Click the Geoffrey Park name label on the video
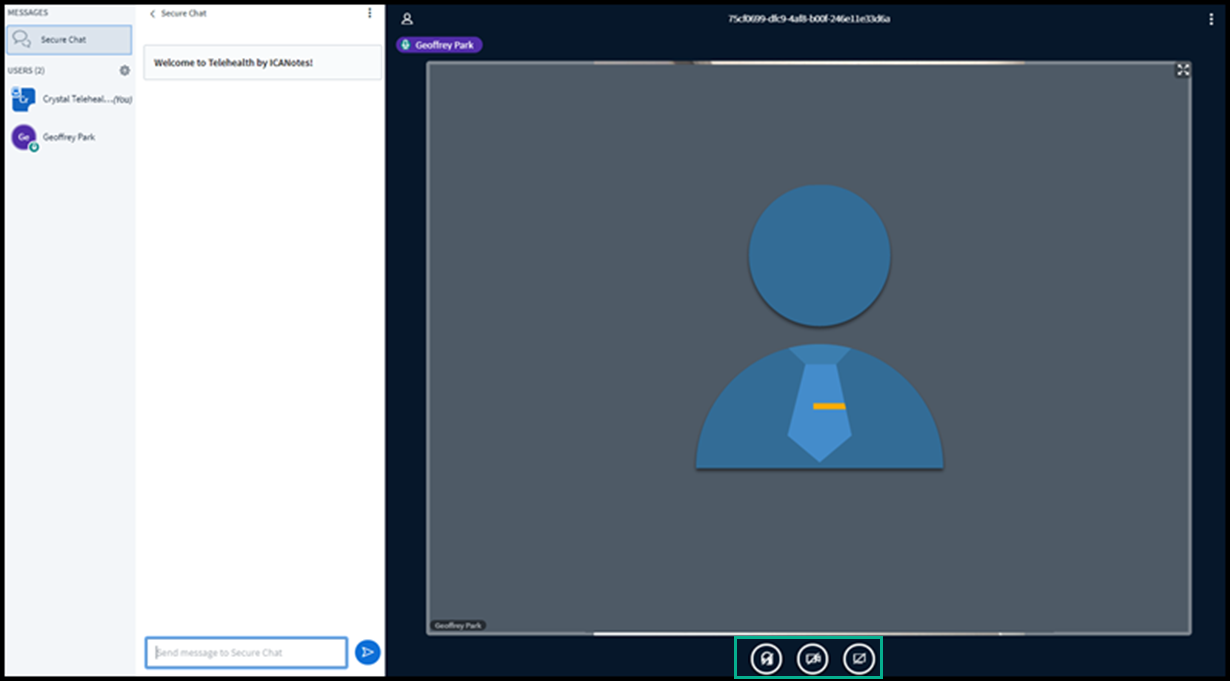 pyautogui.click(x=458, y=625)
